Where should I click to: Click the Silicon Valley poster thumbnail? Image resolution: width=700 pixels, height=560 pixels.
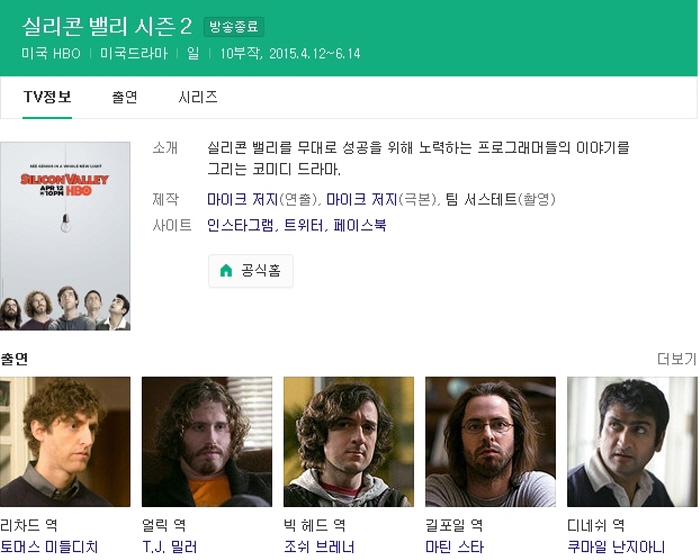[65, 236]
